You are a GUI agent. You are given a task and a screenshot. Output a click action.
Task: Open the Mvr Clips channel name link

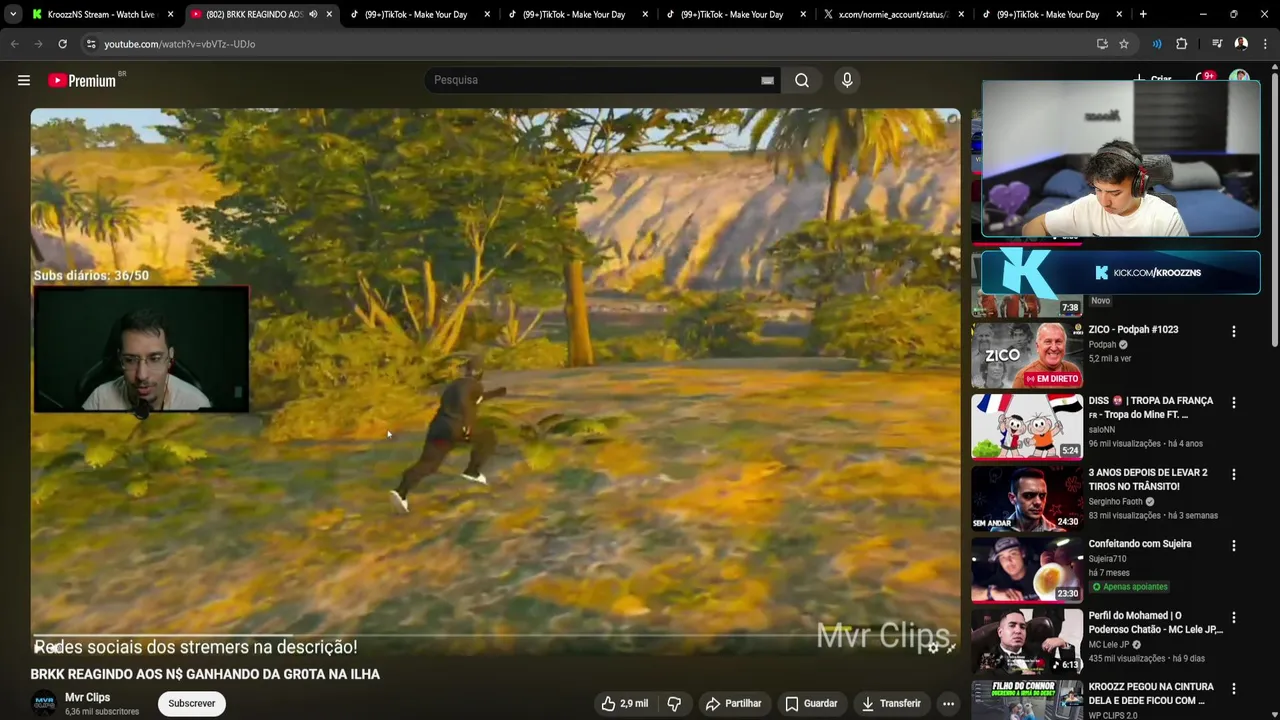tap(87, 697)
